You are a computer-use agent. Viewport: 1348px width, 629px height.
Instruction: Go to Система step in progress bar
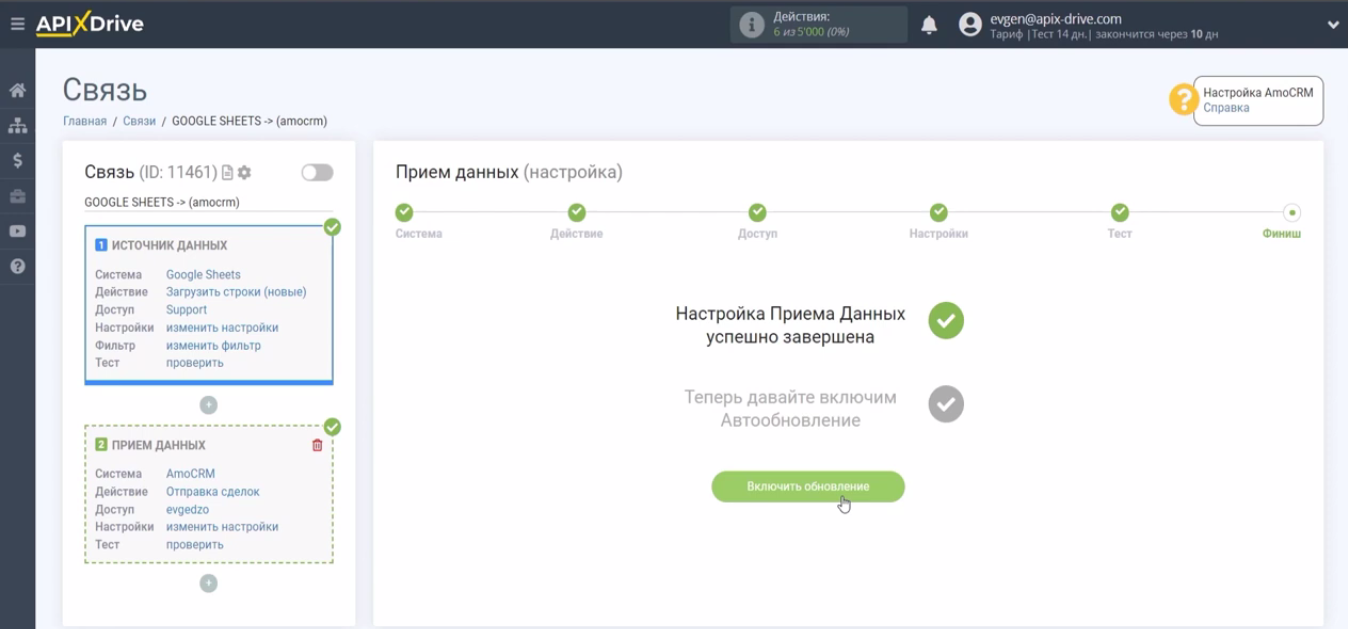(404, 212)
